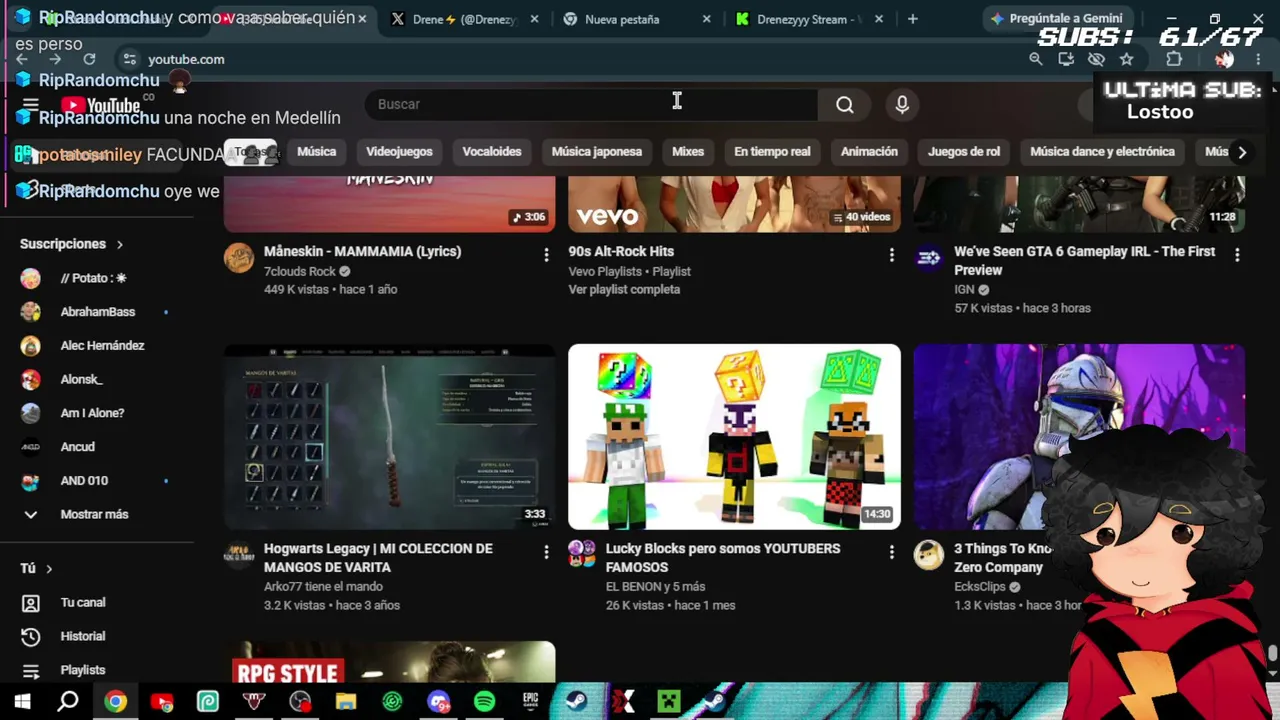1280x720 pixels.
Task: Close the Nueva pestaña tab
Action: pos(707,19)
